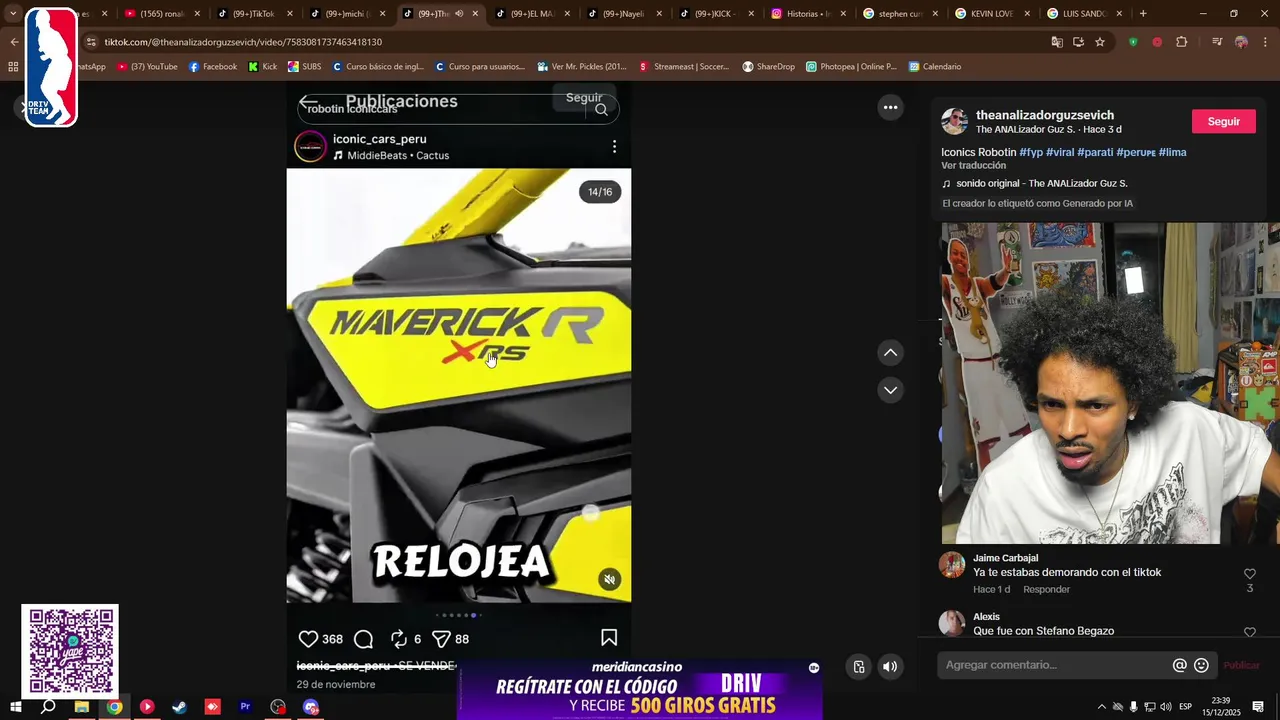Click the Publicar comment button
This screenshot has width=1280, height=720.
pos(1241,665)
